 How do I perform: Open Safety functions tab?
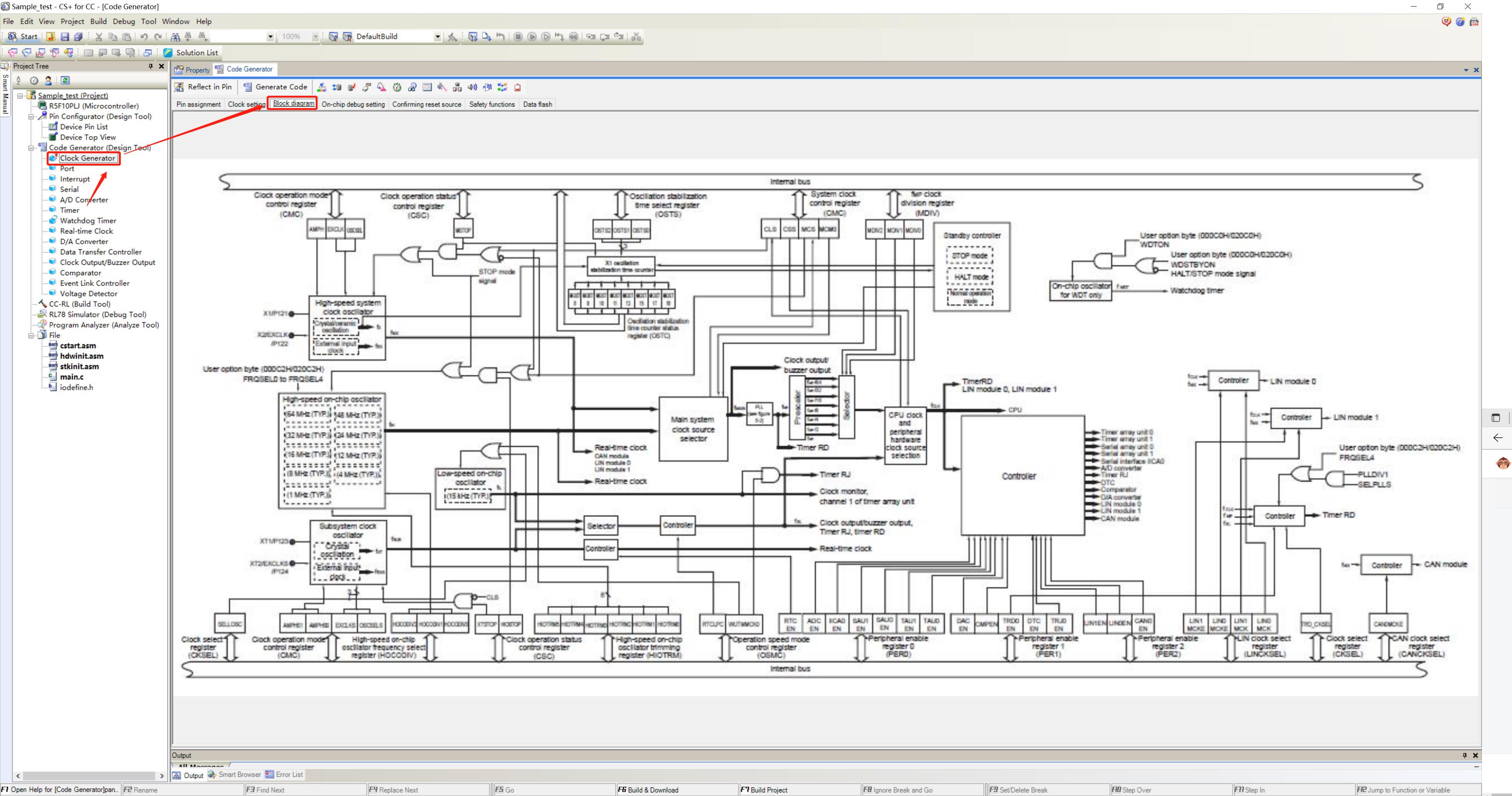(492, 104)
